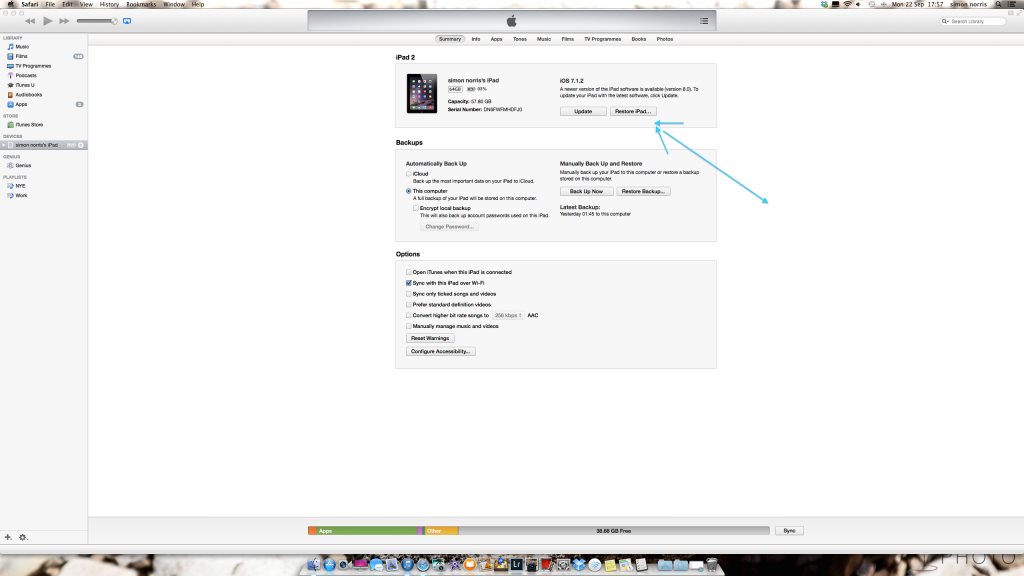
Task: Expand simon norris's iPad disclosure triangle
Action: pos(4,145)
